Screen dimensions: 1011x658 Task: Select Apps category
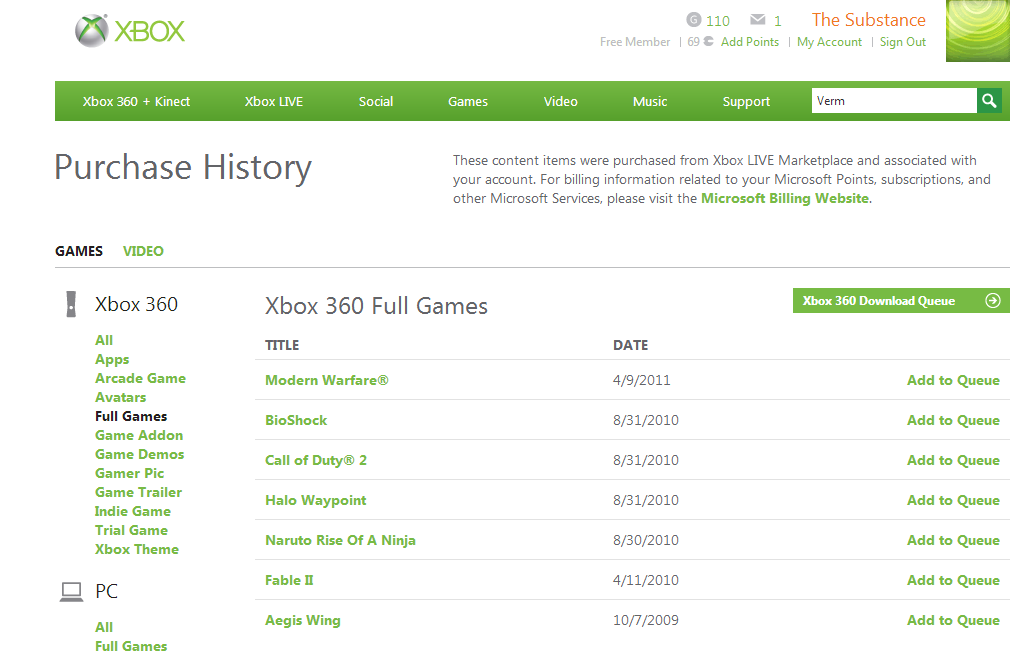coord(112,360)
